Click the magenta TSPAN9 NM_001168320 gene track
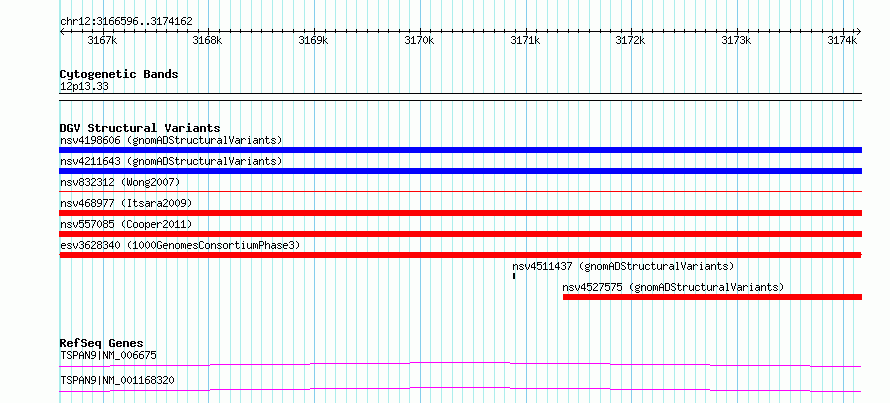This screenshot has height=403, width=890. pyautogui.click(x=460, y=389)
